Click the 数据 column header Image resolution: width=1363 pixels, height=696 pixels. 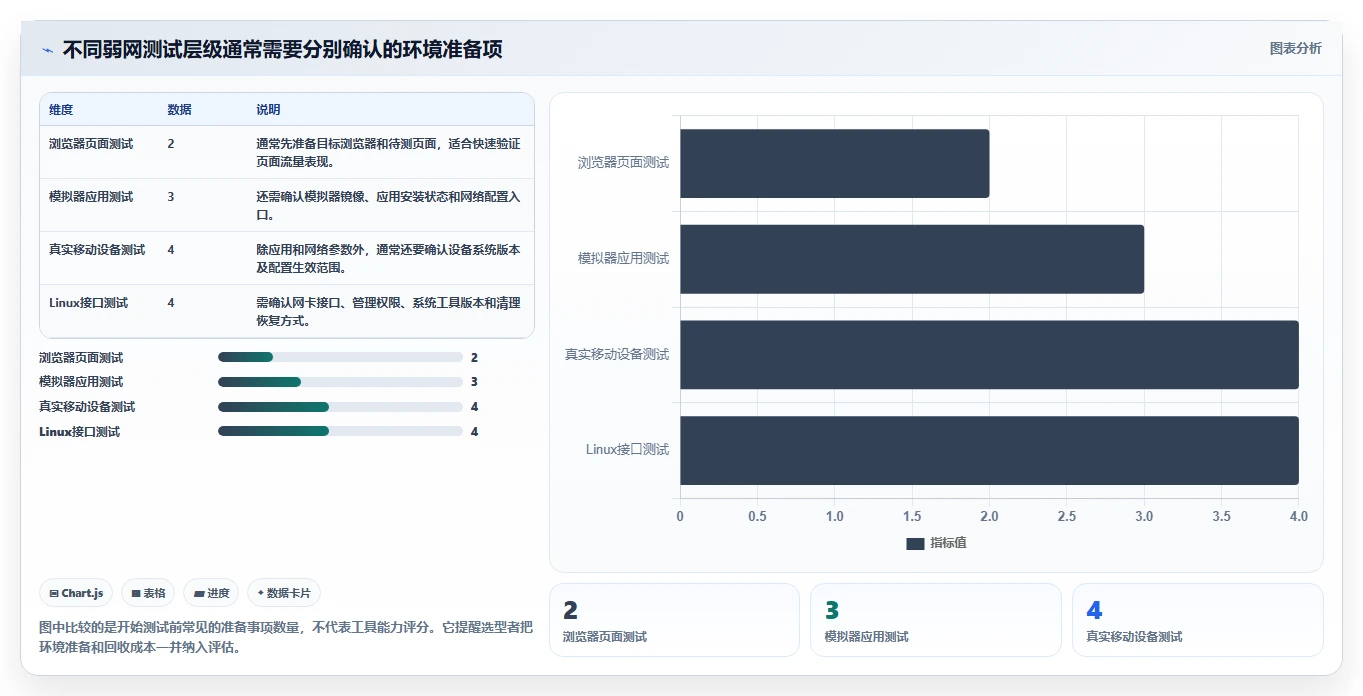[180, 110]
